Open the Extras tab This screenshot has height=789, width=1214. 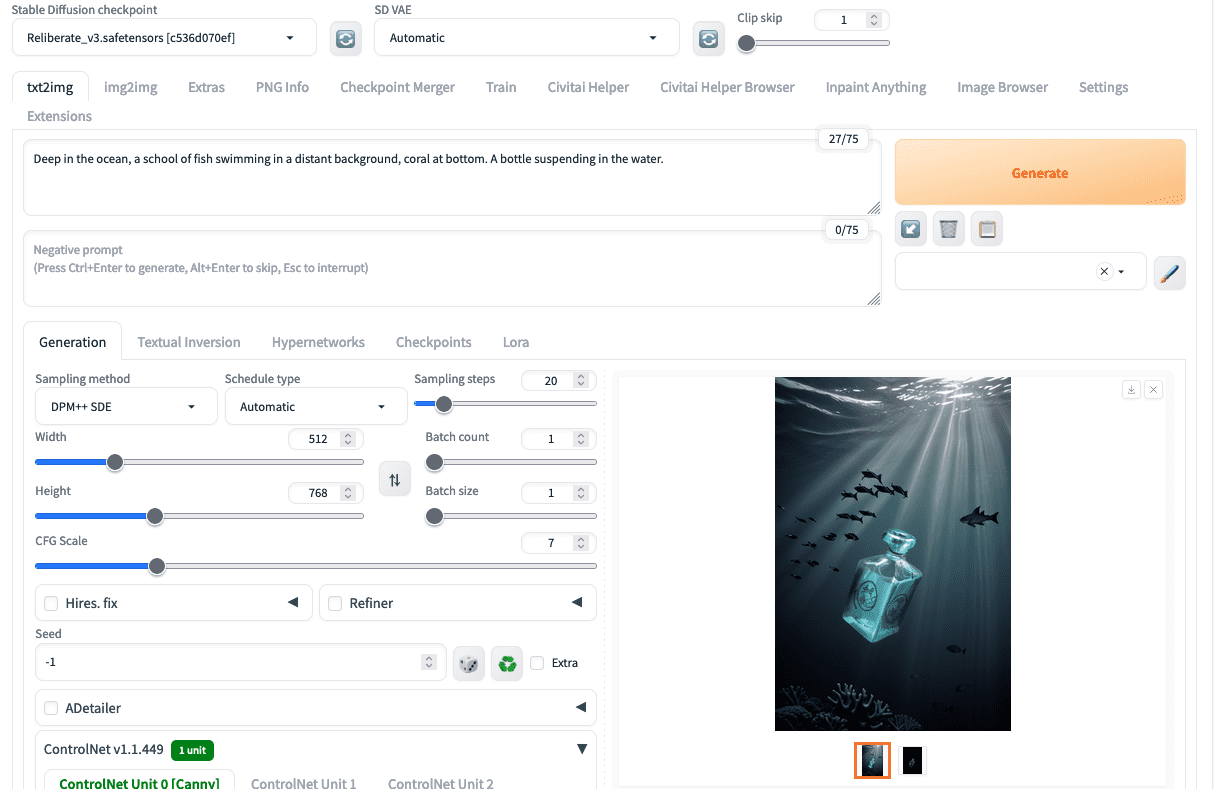[x=206, y=87]
